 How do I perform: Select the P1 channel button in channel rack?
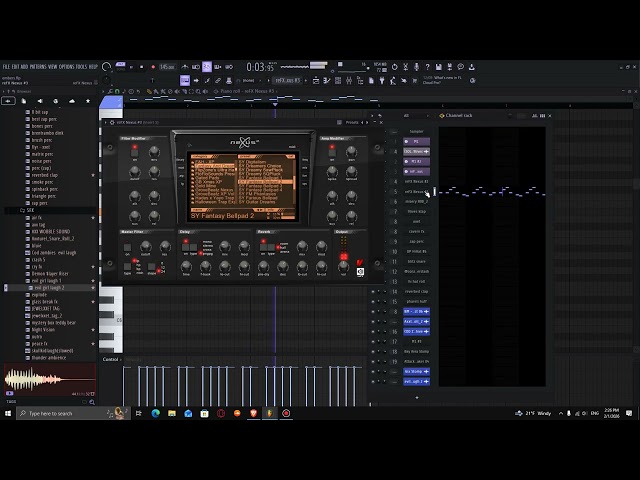tap(416, 142)
